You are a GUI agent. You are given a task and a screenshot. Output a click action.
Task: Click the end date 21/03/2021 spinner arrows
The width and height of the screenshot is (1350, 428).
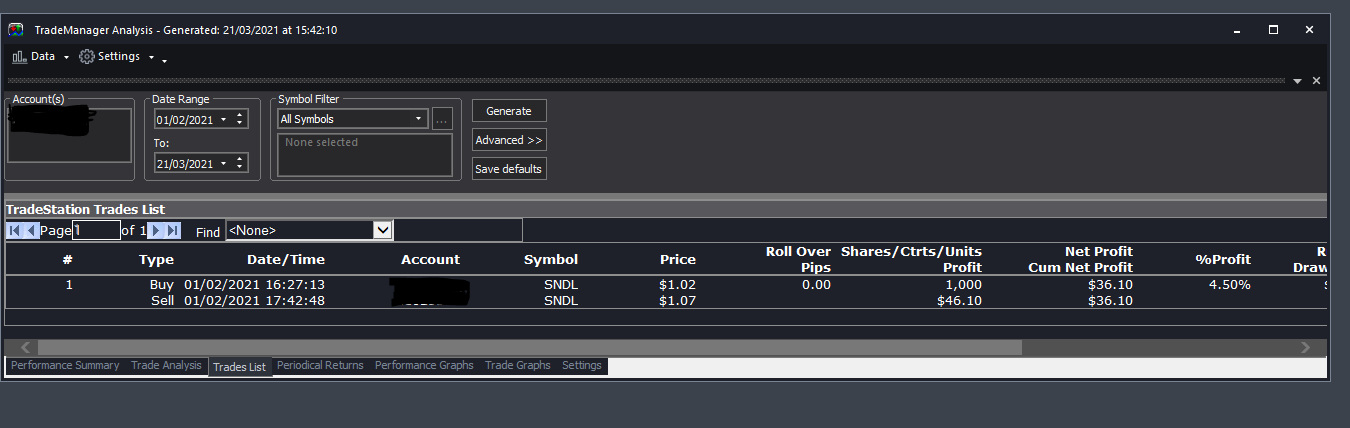coord(240,163)
